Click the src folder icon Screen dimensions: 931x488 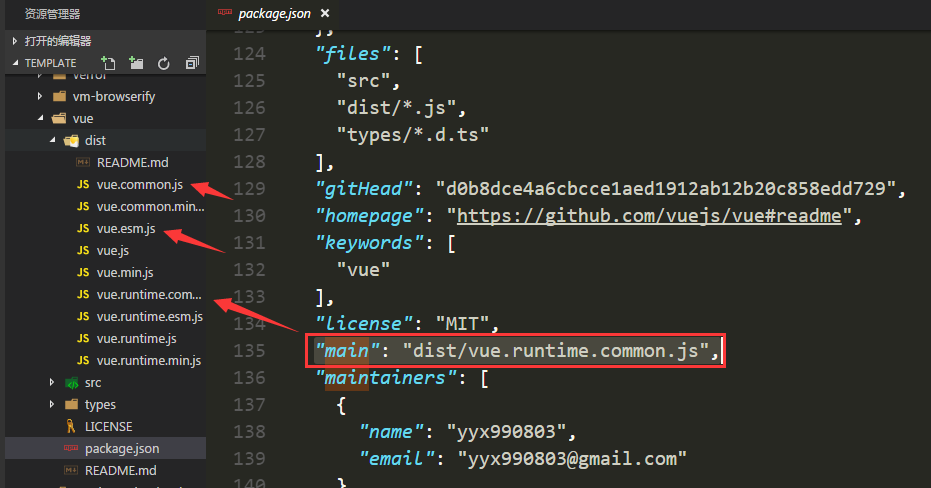click(71, 383)
